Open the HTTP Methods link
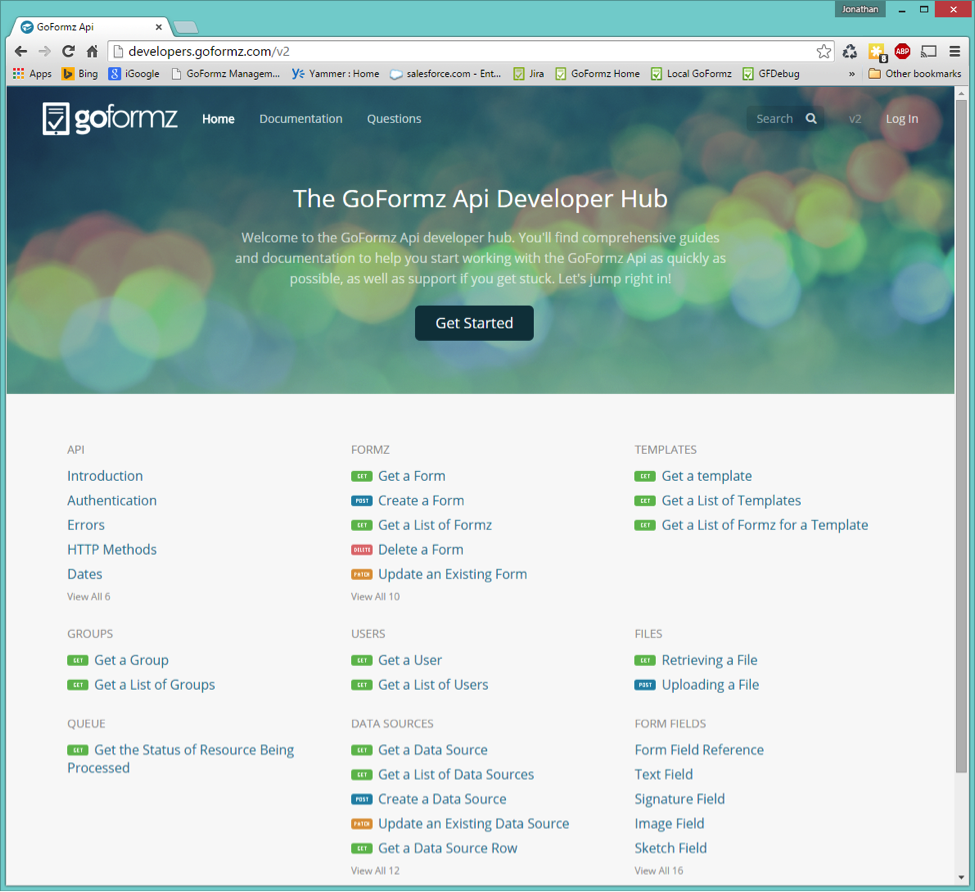The height and width of the screenshot is (892, 975). (x=112, y=549)
